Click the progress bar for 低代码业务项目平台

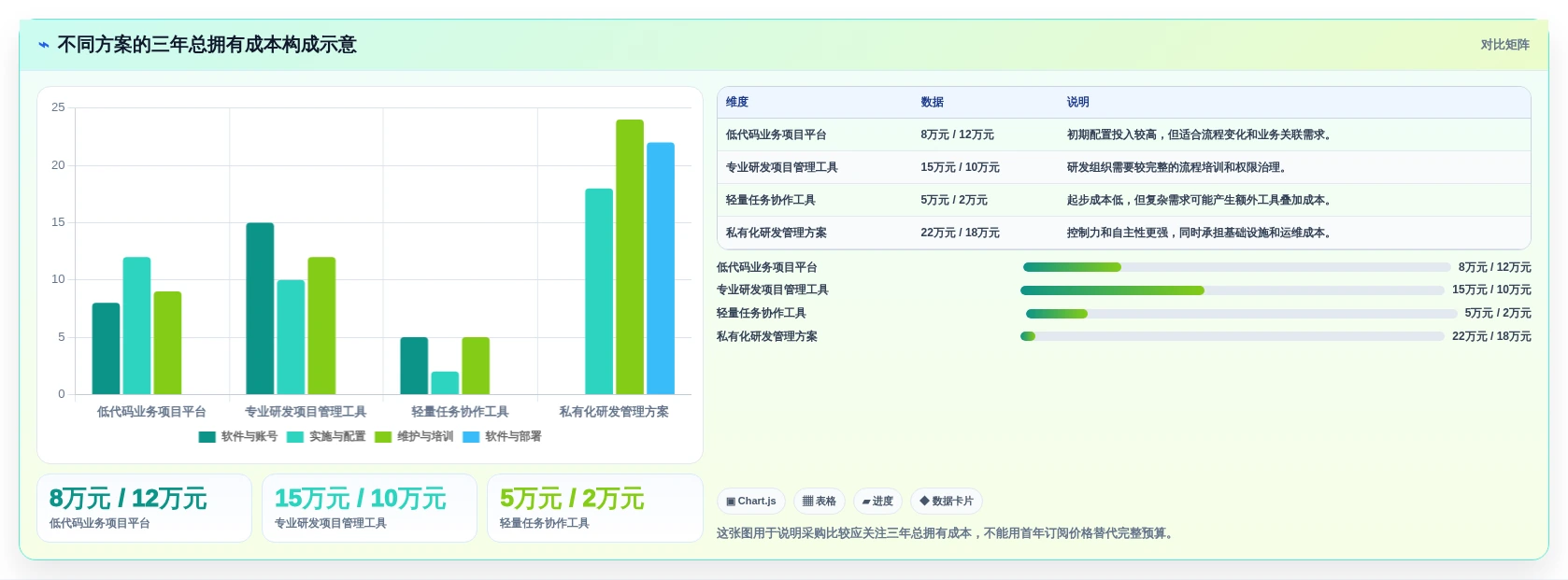pos(1236,267)
